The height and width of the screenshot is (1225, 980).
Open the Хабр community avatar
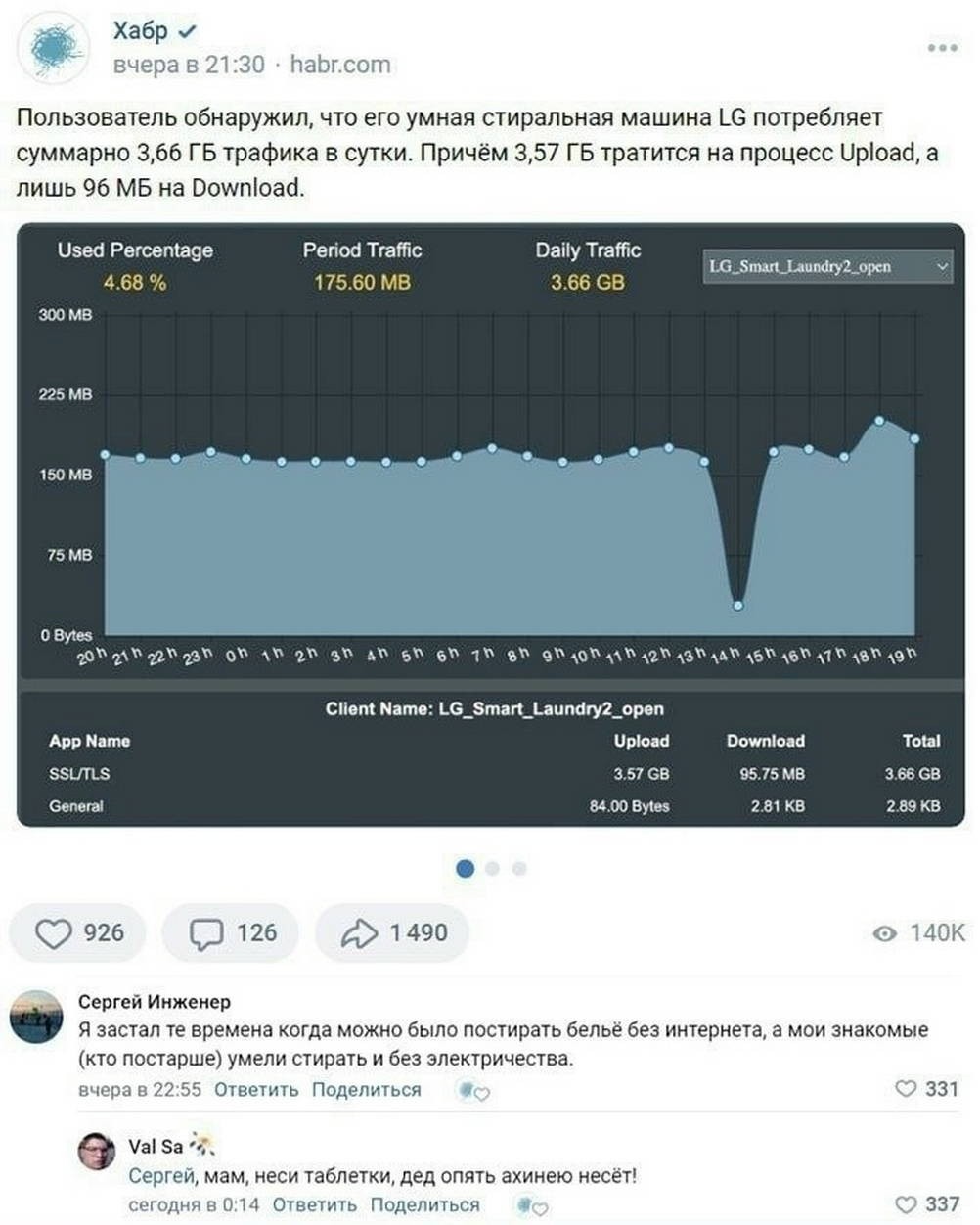pyautogui.click(x=57, y=47)
